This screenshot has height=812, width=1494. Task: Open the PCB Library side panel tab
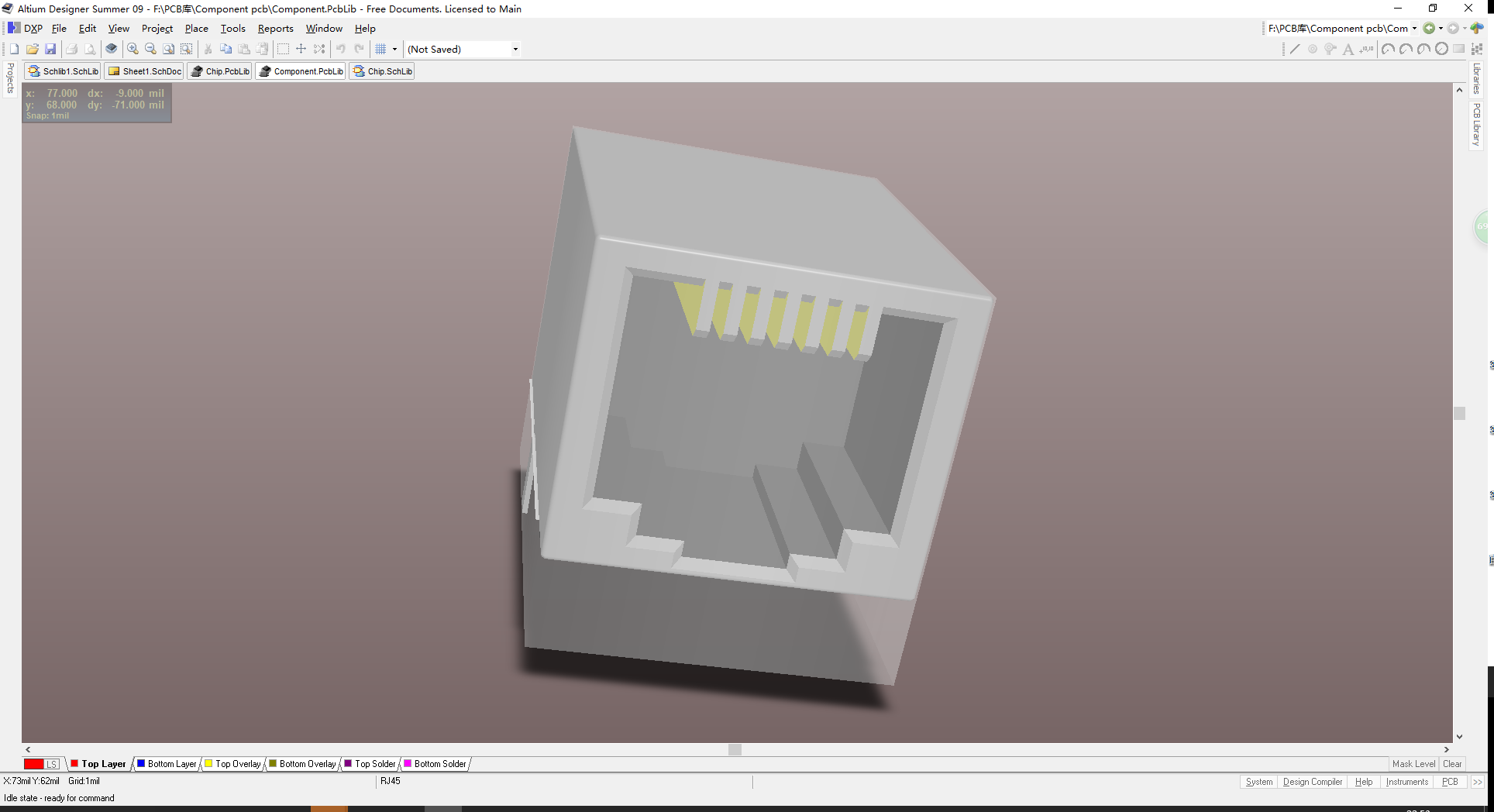point(1476,125)
